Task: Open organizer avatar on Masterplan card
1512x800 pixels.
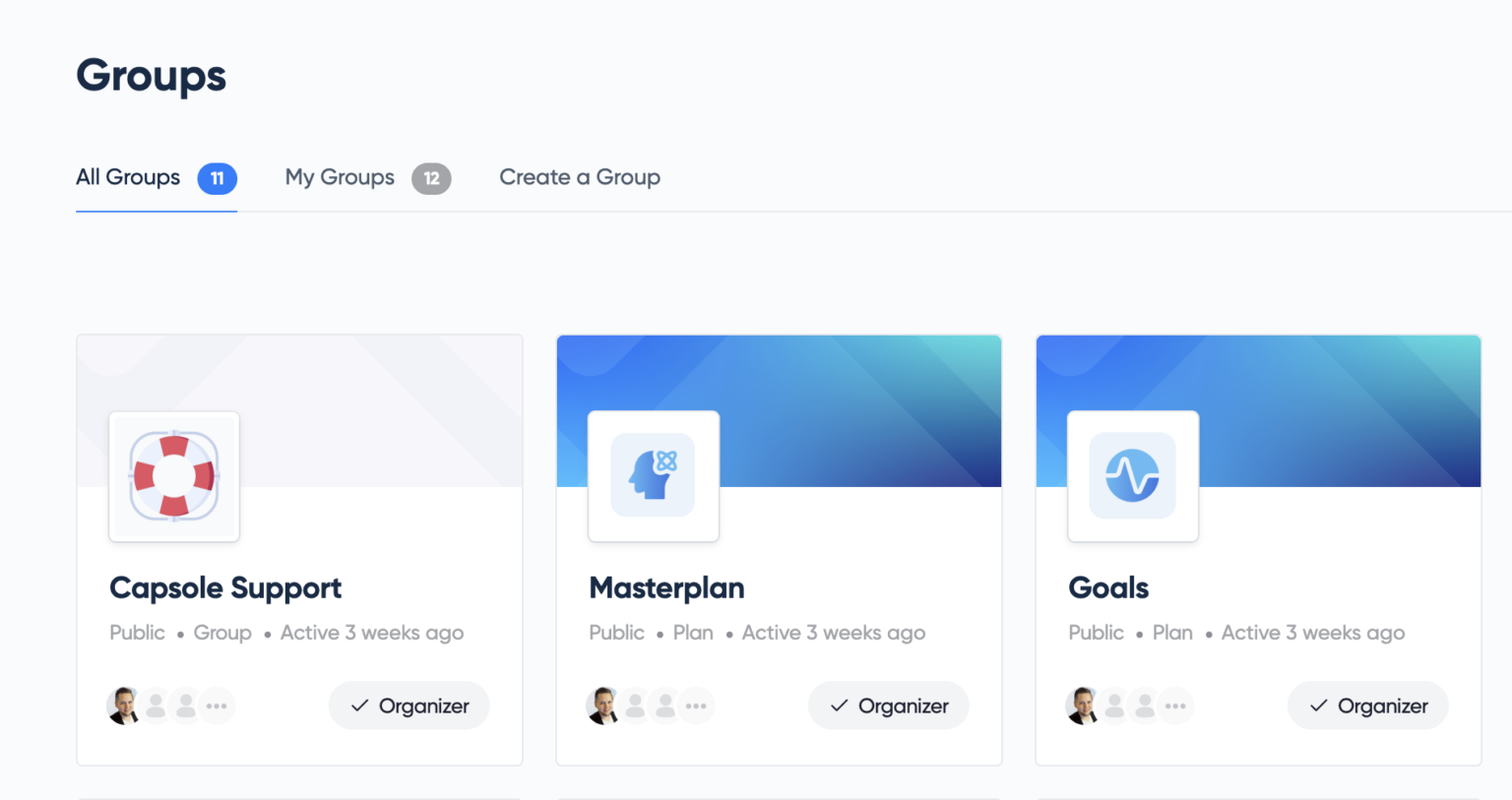Action: coord(602,706)
